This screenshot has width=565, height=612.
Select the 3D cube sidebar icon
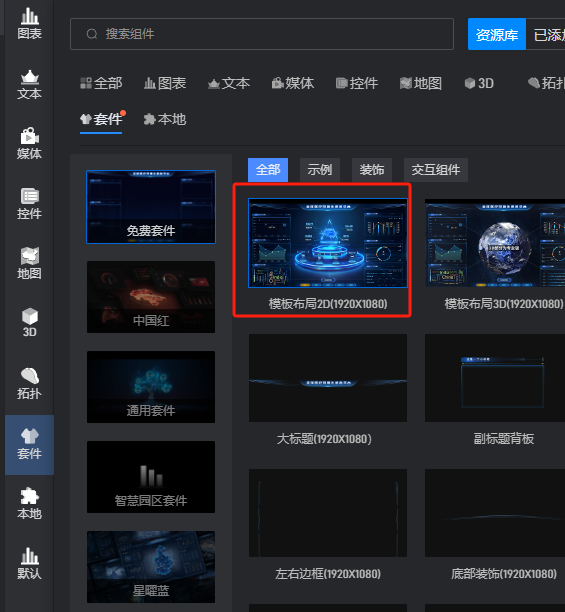(x=29, y=324)
